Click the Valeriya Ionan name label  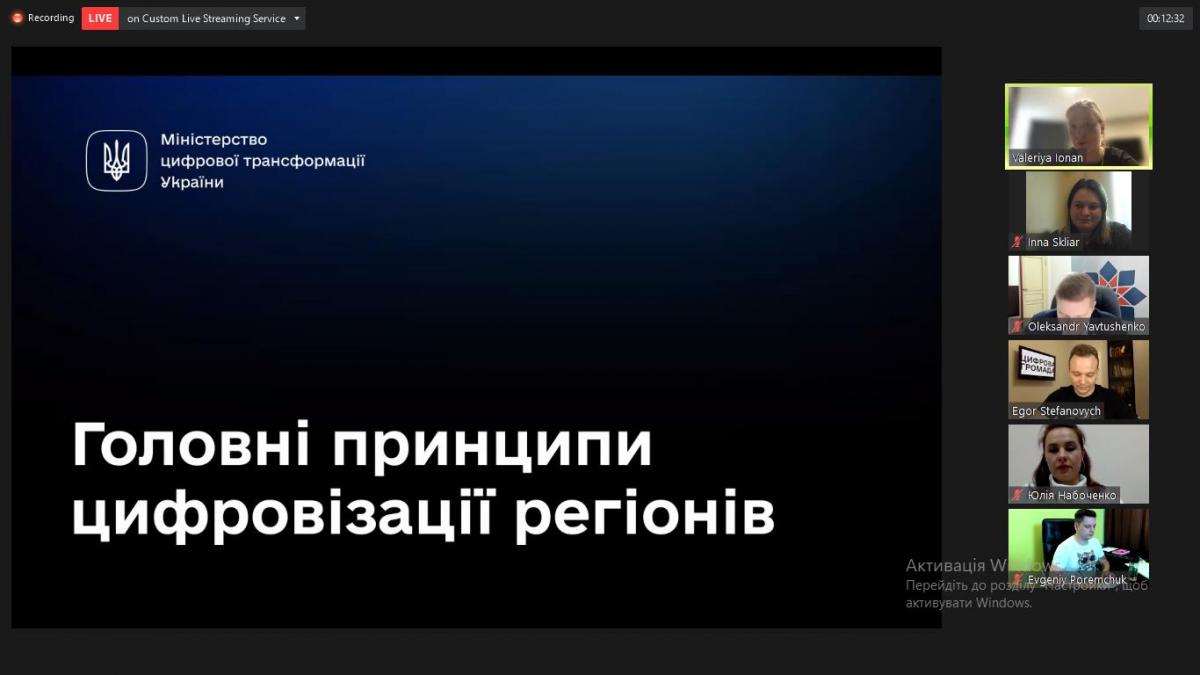click(1047, 158)
